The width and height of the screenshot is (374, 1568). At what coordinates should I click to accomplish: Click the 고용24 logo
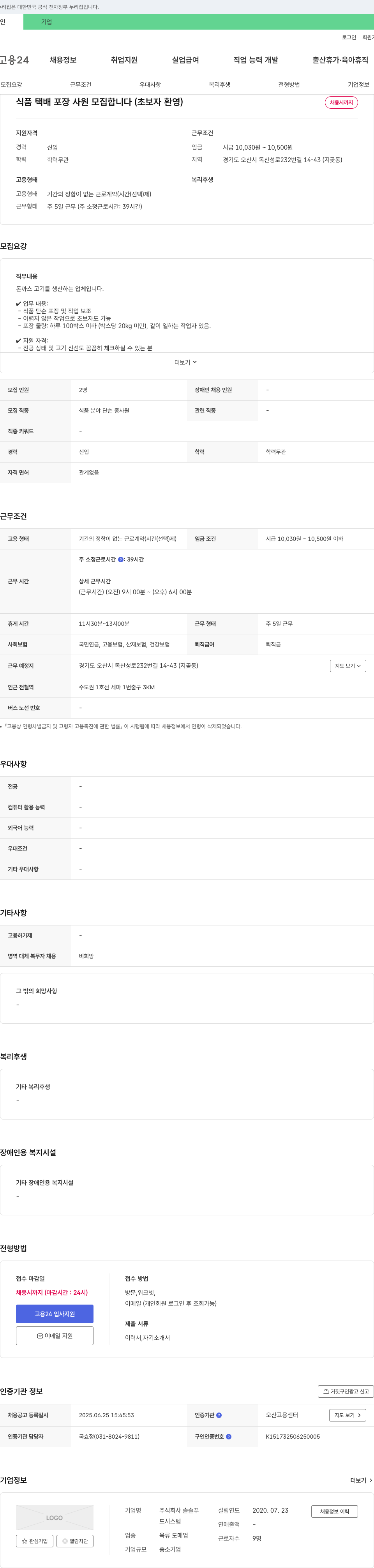(x=14, y=60)
